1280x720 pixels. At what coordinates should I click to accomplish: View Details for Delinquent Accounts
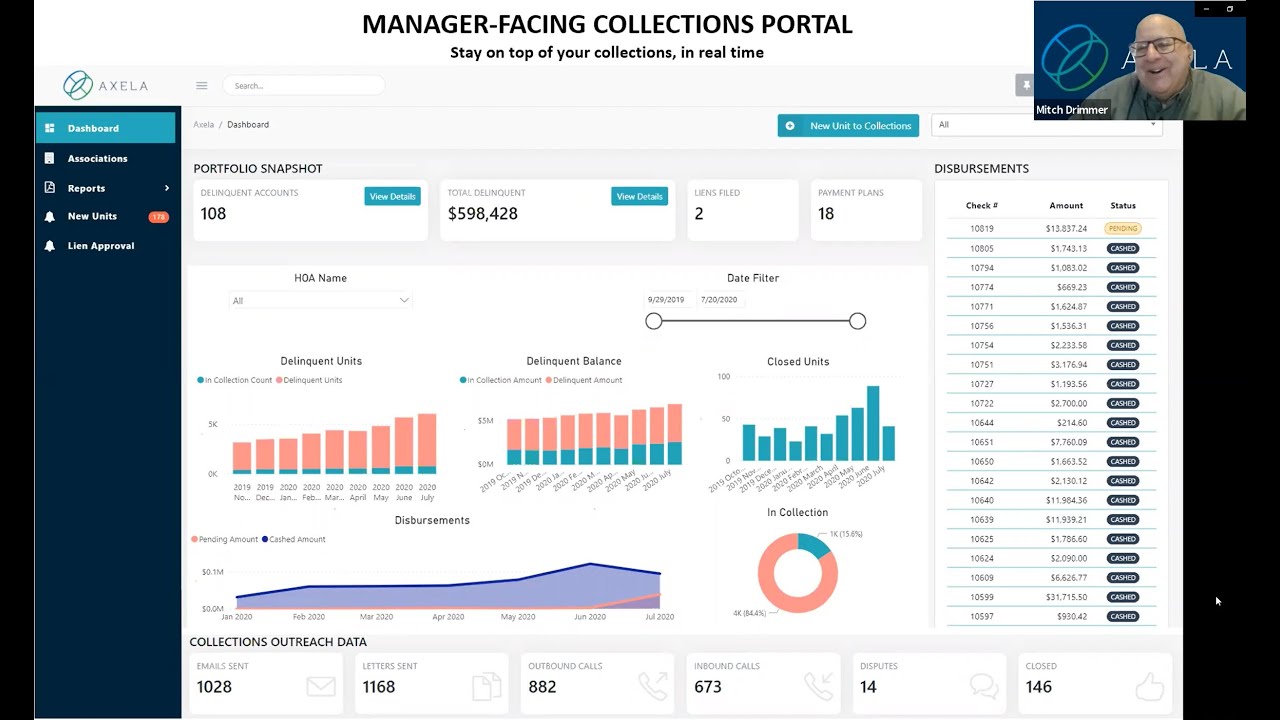(392, 197)
